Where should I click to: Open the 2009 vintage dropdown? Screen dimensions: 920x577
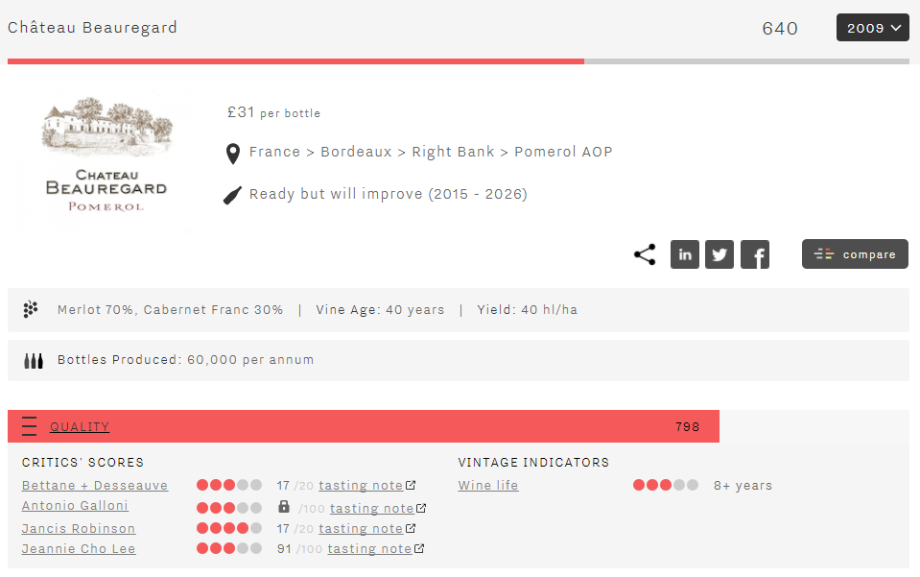point(872,28)
